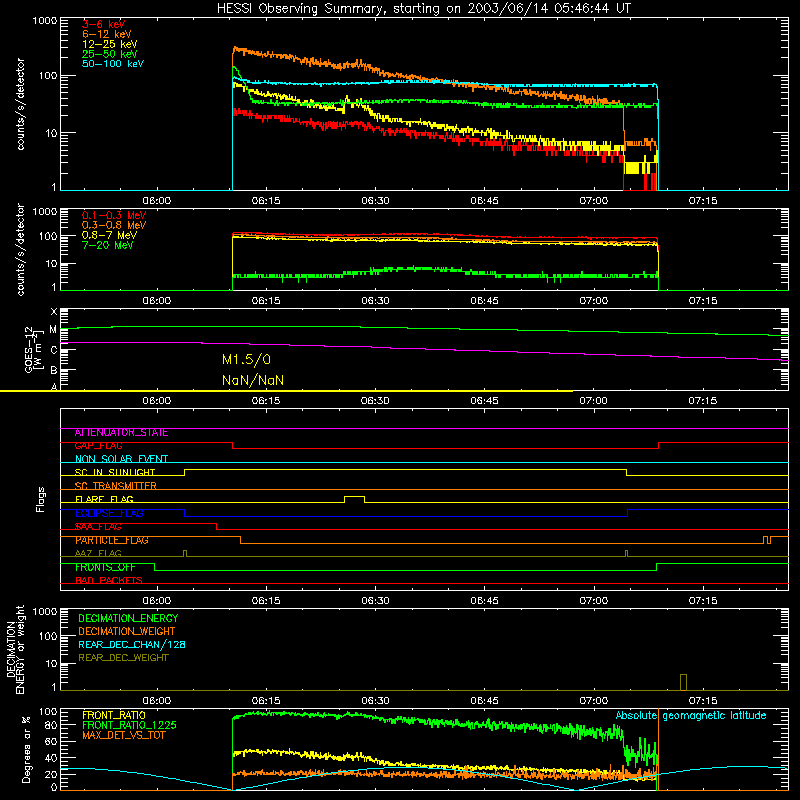The image size is (800, 800).
Task: Select the BAD_PACKETS flag label
Action: (109, 581)
